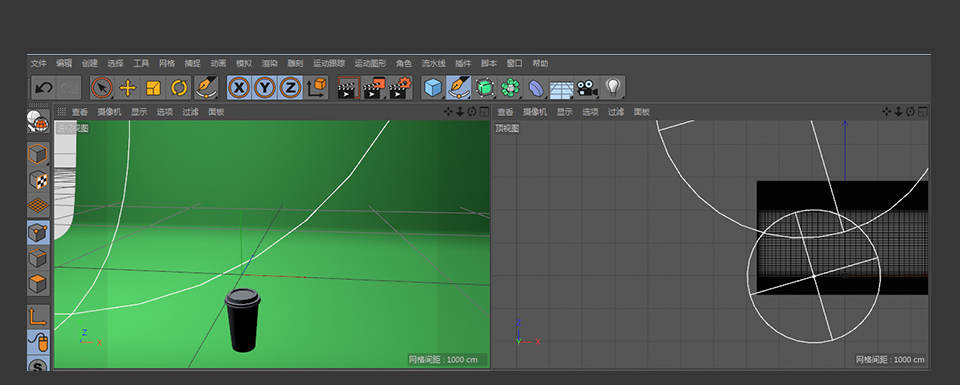Select the Move tool
Viewport: 960px width, 385px height.
point(127,88)
